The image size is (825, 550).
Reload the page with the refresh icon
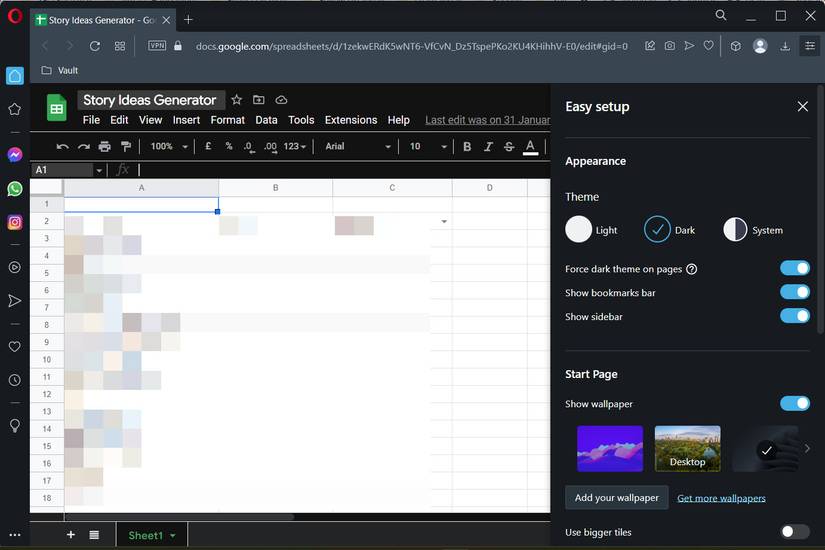(x=95, y=46)
